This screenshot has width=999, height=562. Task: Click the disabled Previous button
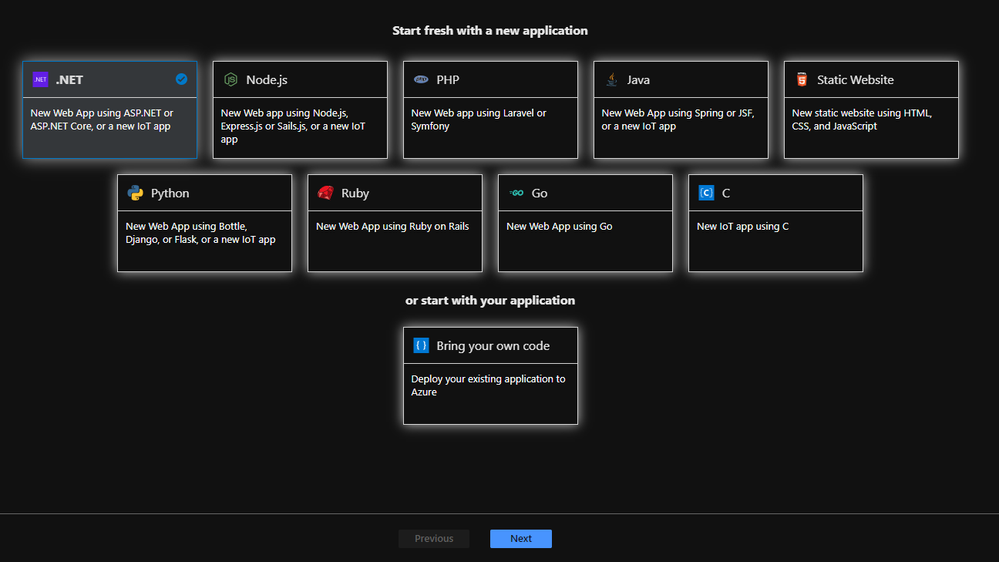tap(434, 538)
